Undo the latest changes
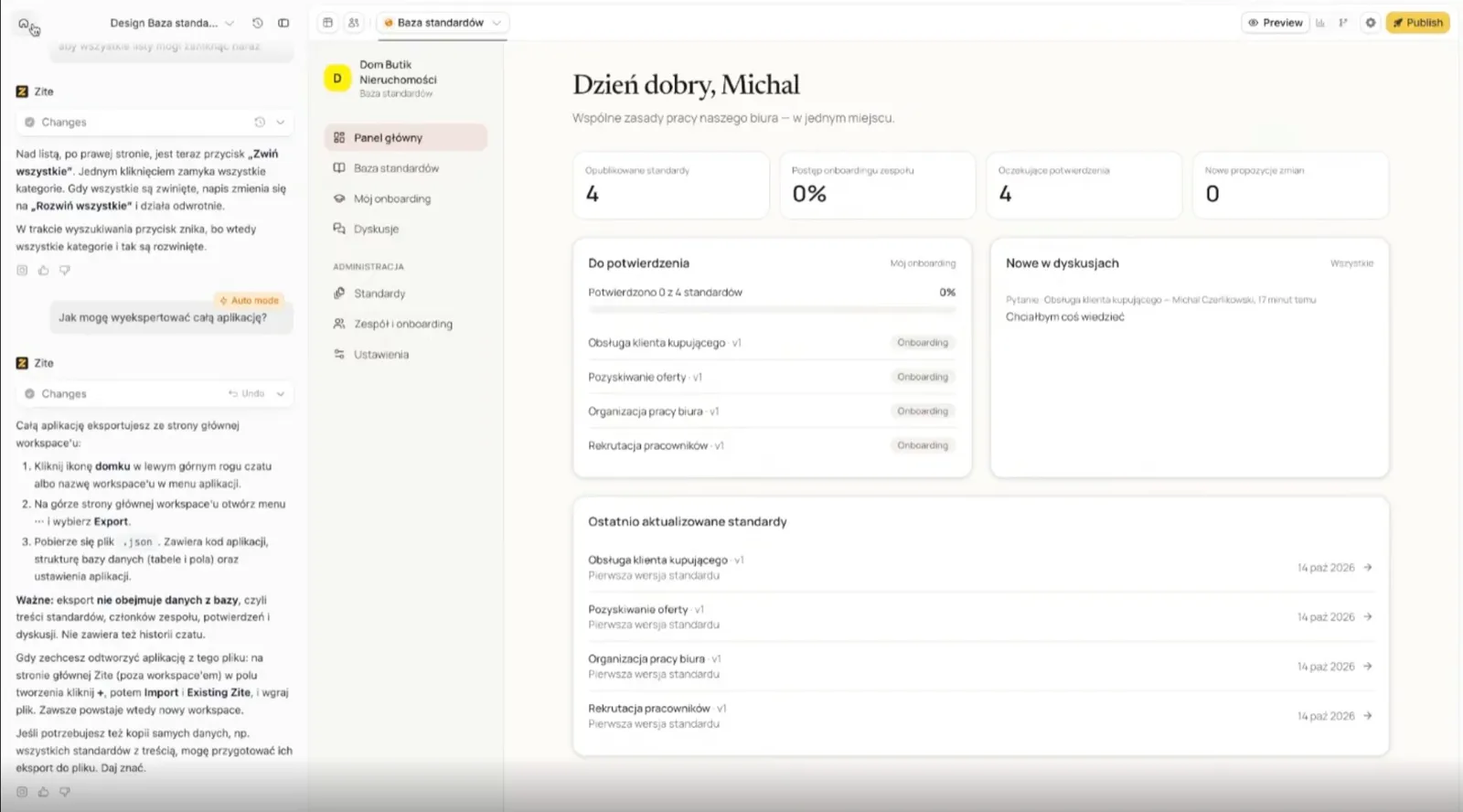The height and width of the screenshot is (812, 1463). pos(247,393)
